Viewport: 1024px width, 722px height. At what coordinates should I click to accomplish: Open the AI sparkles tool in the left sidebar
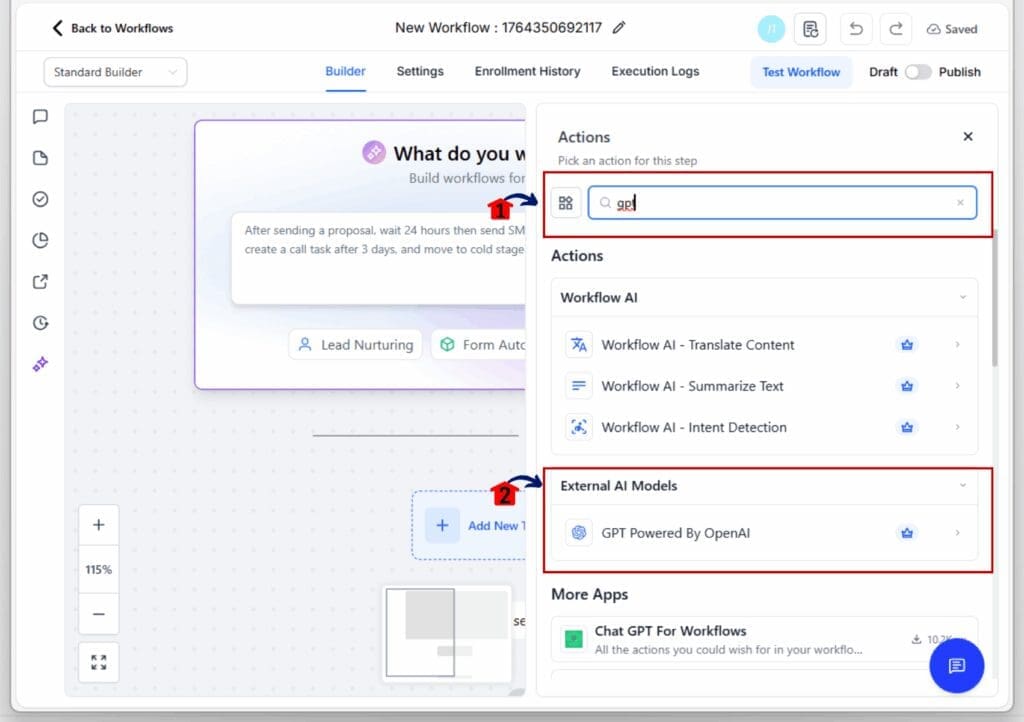pyautogui.click(x=40, y=364)
